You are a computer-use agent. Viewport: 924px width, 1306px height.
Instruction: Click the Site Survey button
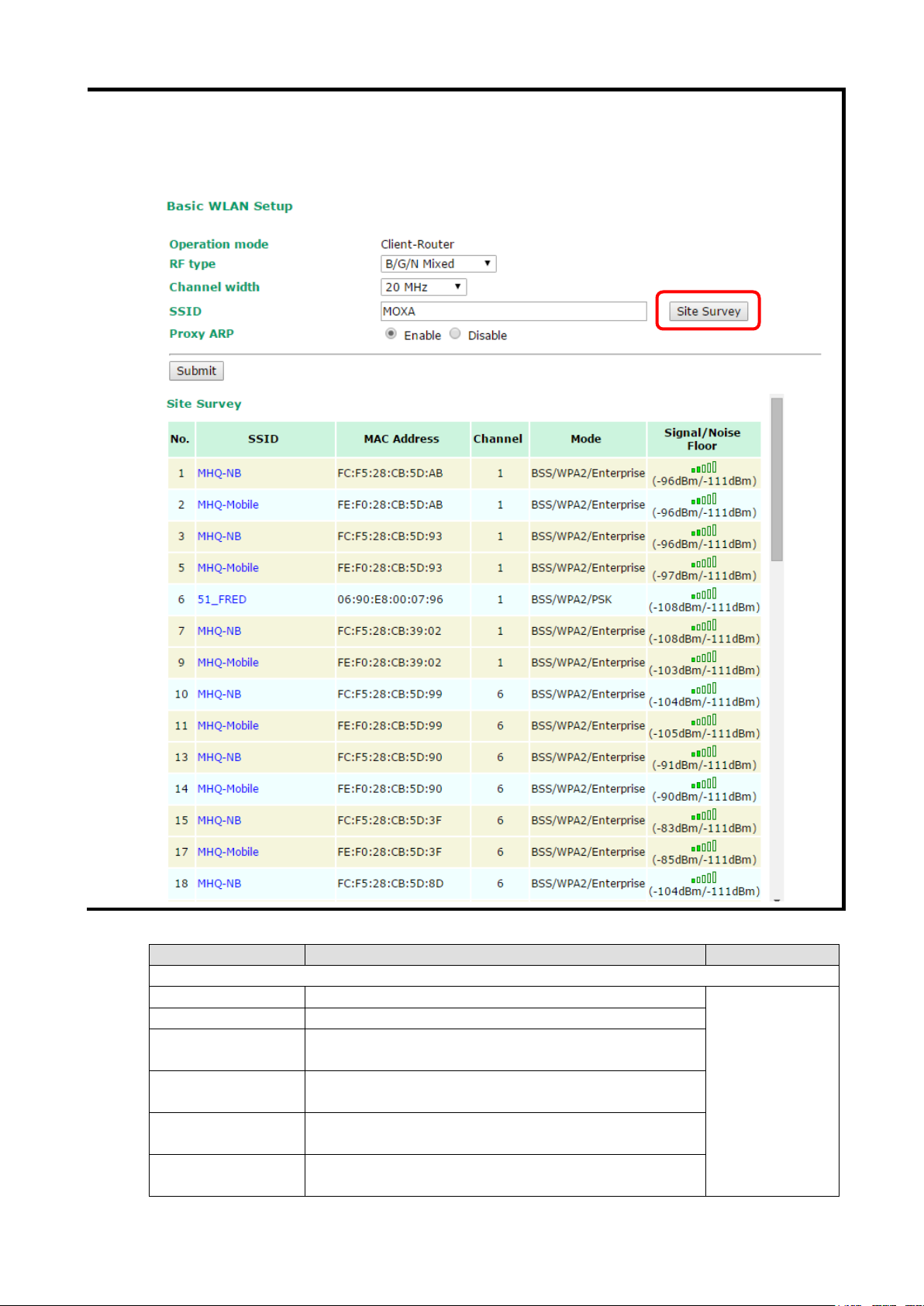coord(709,311)
